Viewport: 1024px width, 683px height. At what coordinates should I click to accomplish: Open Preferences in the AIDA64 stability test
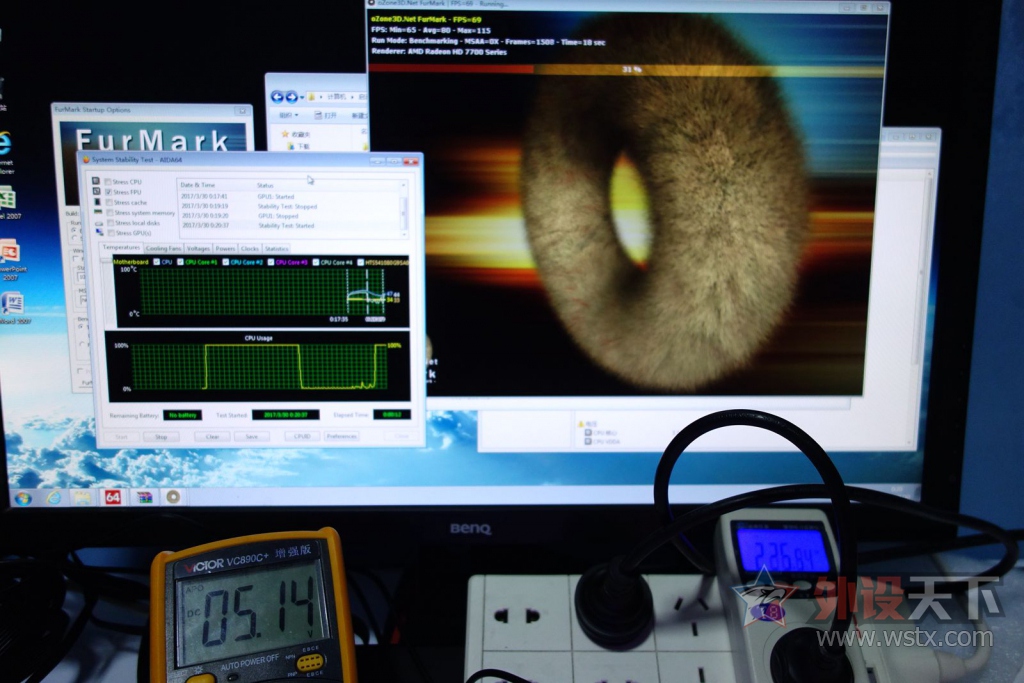tap(342, 436)
